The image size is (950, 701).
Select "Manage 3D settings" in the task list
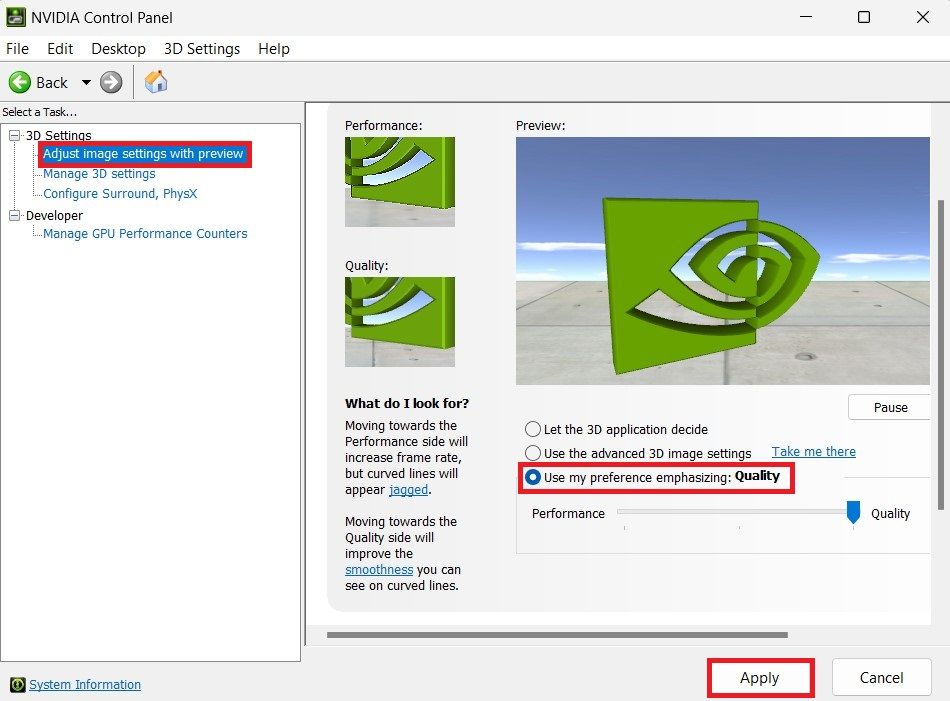point(97,173)
